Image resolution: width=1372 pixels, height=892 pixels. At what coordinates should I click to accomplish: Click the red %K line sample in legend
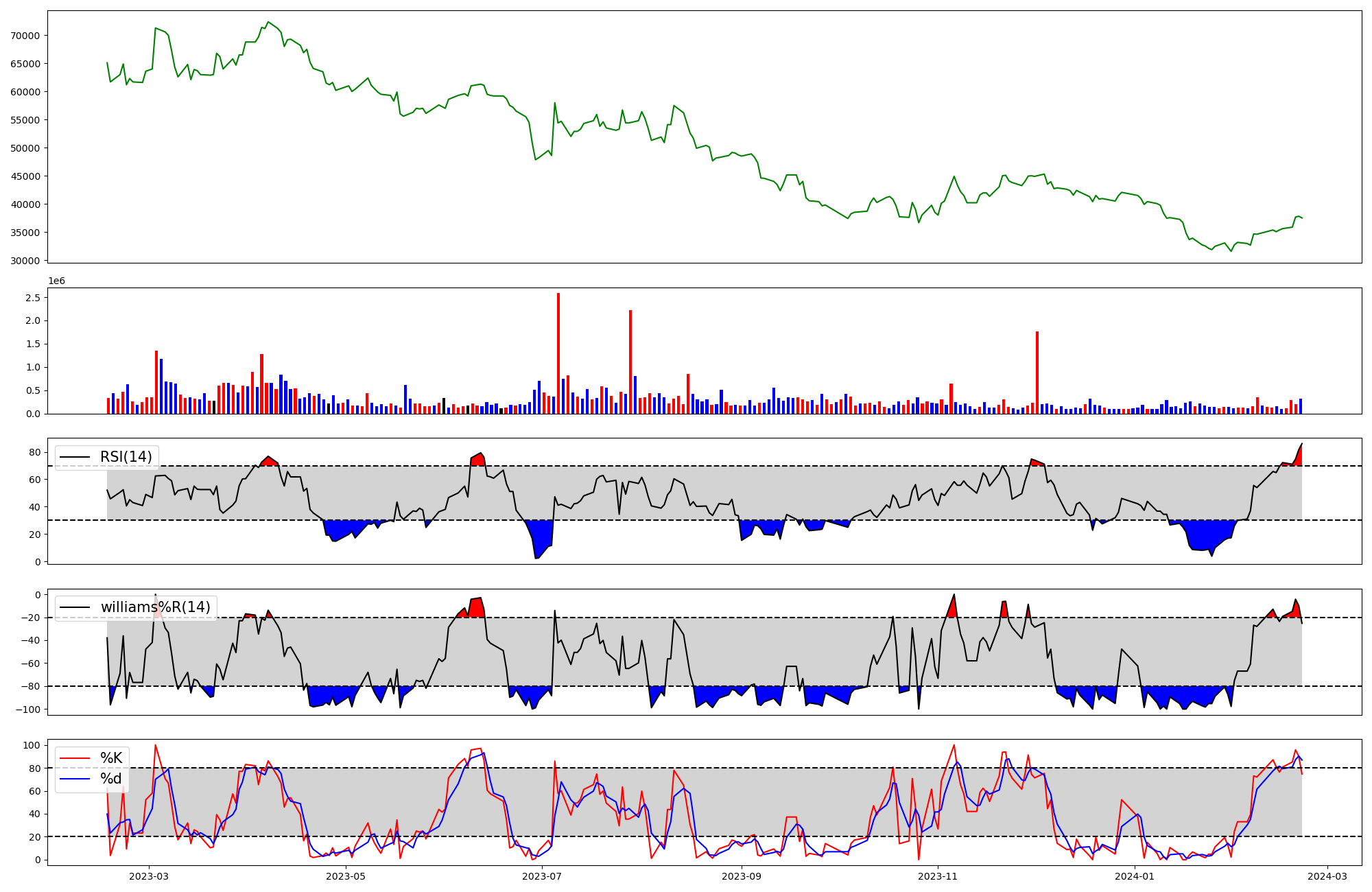point(75,758)
